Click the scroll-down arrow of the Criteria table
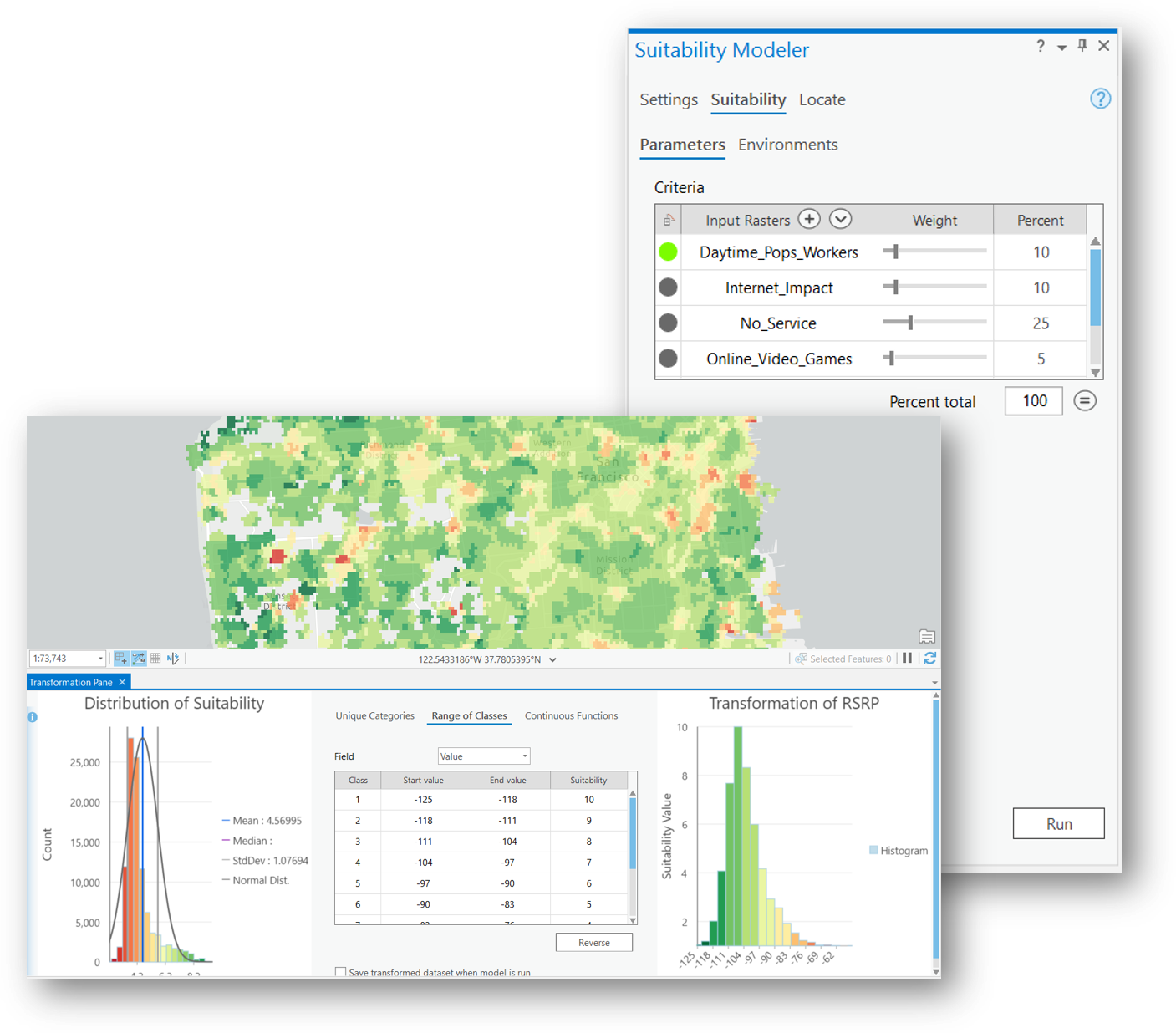 coord(1095,372)
